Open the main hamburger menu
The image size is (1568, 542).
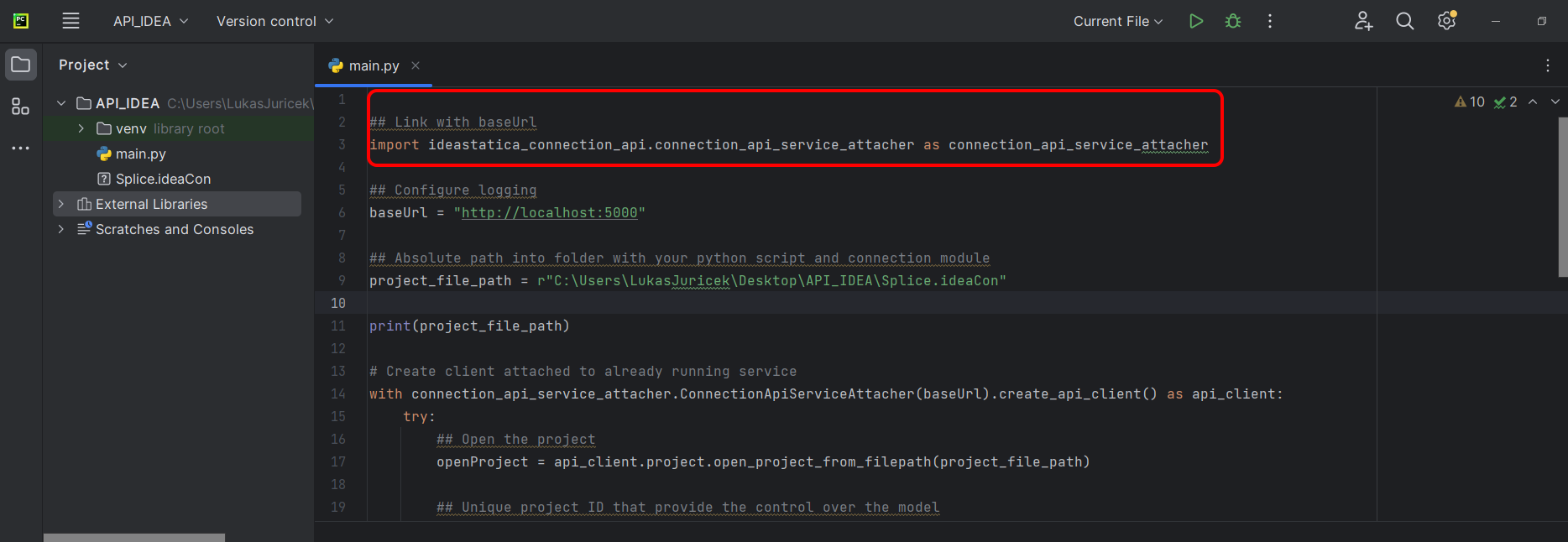pos(71,21)
